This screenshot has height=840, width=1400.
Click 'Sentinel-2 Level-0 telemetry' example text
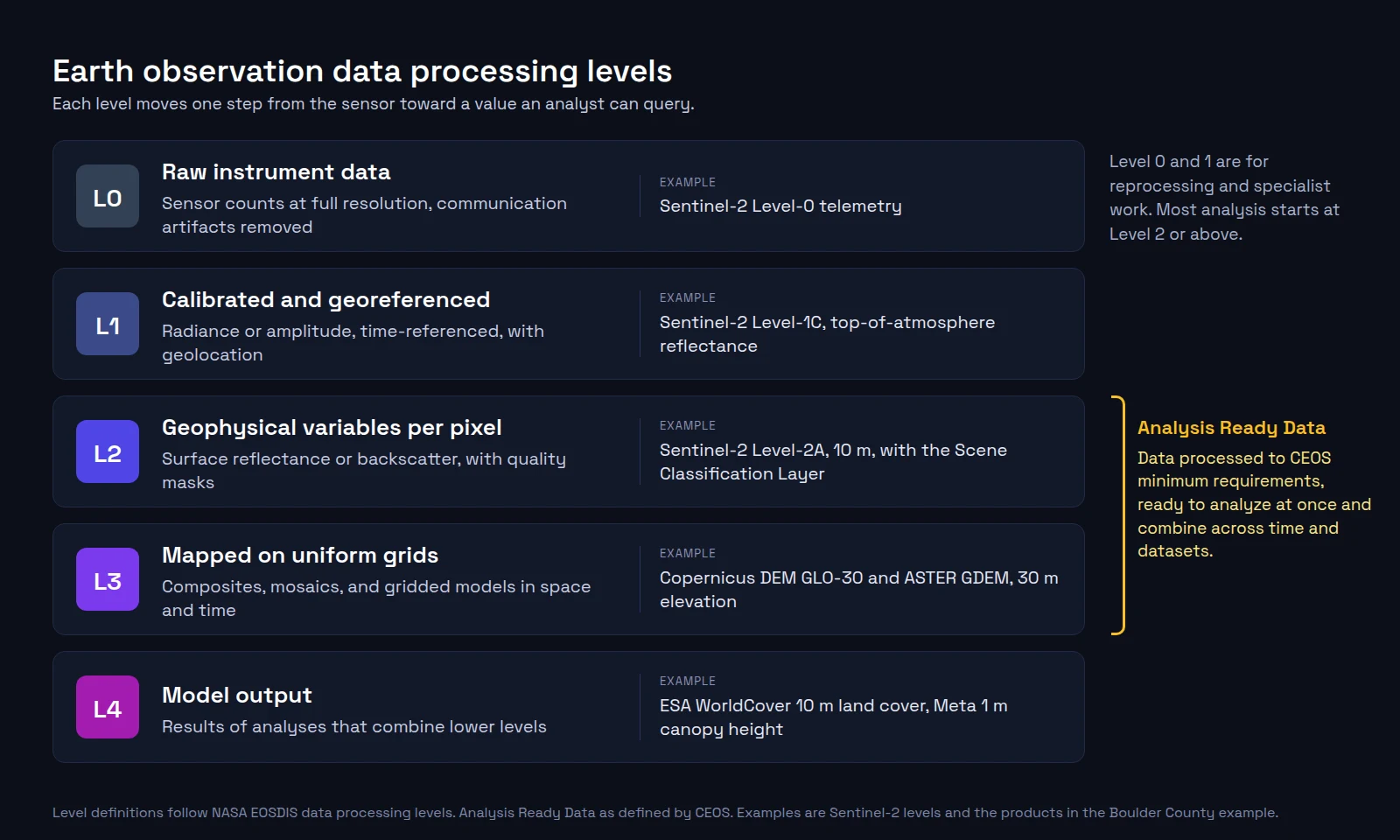point(780,206)
